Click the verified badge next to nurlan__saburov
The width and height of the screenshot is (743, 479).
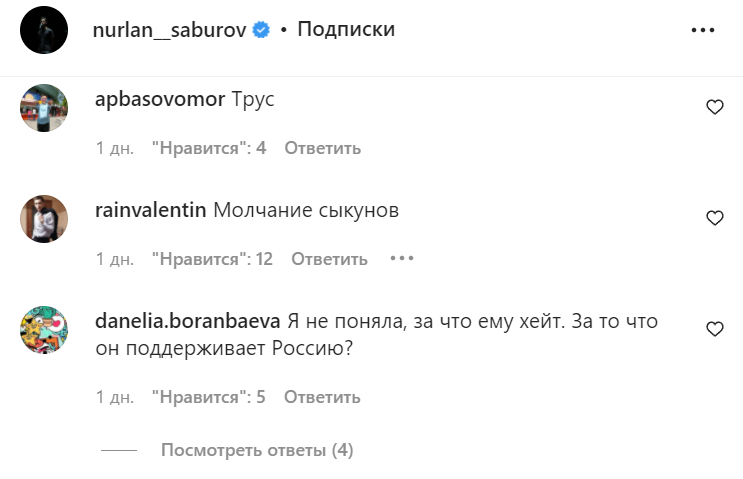(x=261, y=30)
